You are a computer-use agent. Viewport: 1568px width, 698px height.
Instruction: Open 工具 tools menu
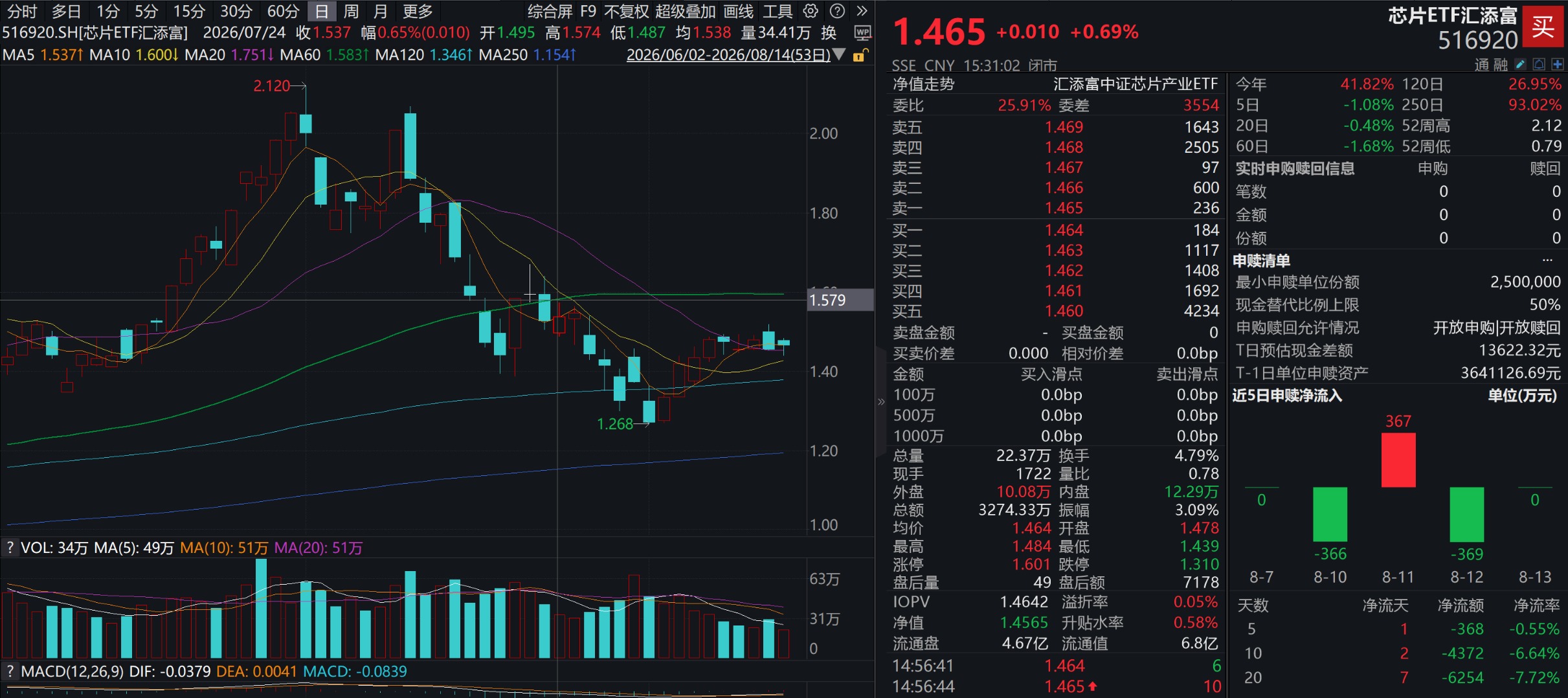(778, 11)
